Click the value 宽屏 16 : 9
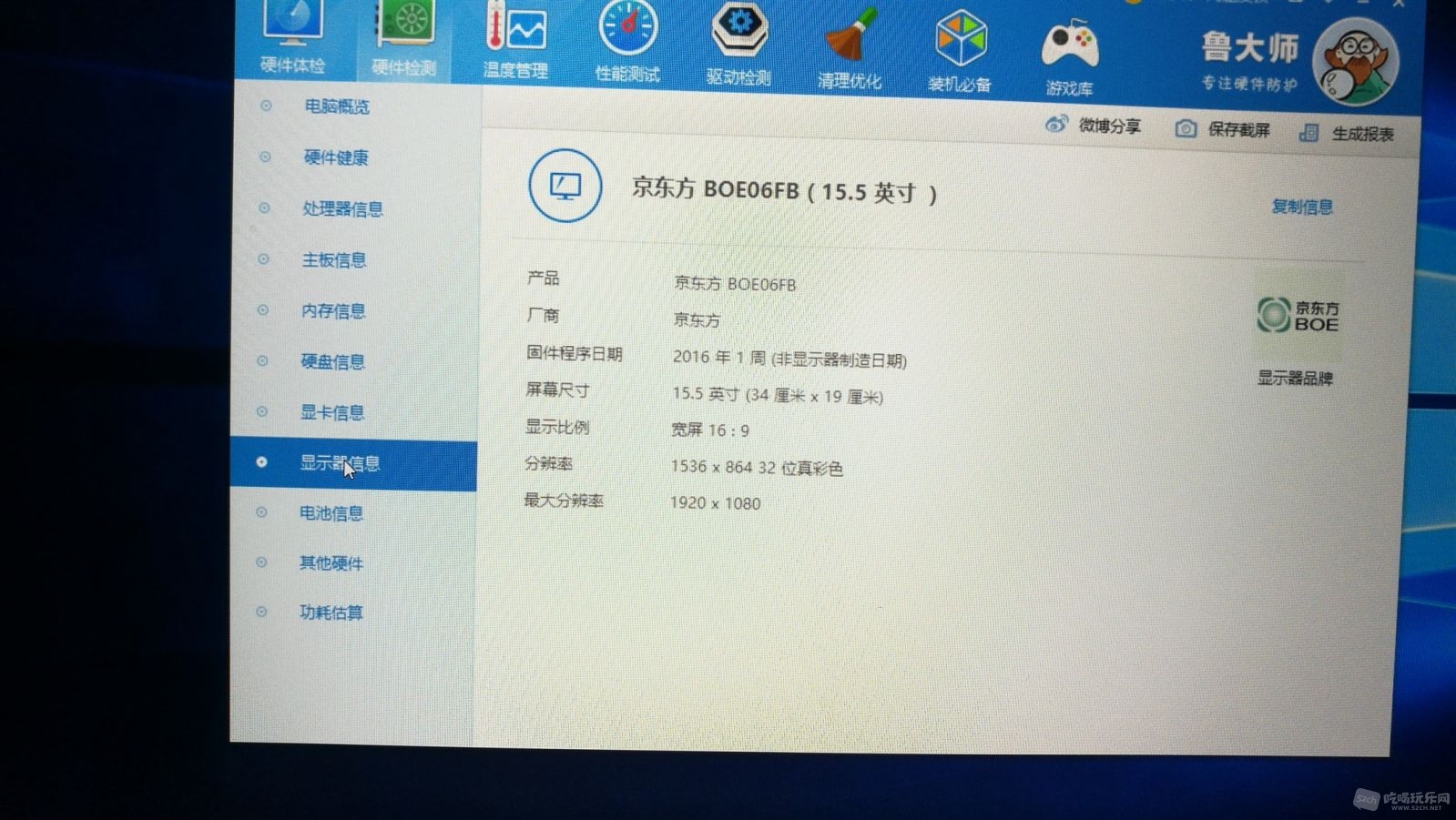The width and height of the screenshot is (1456, 820). click(710, 430)
